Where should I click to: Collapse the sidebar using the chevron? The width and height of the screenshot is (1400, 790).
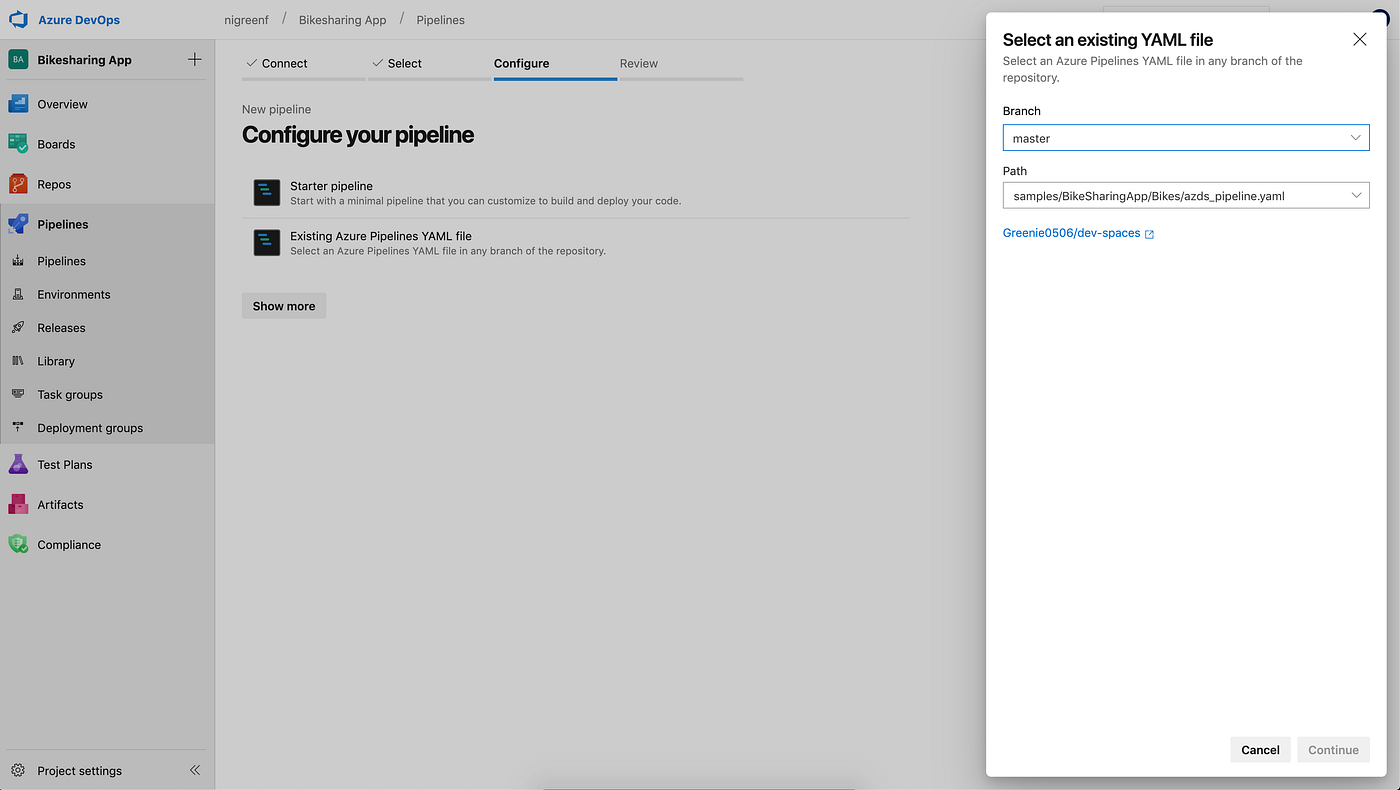pyautogui.click(x=194, y=770)
